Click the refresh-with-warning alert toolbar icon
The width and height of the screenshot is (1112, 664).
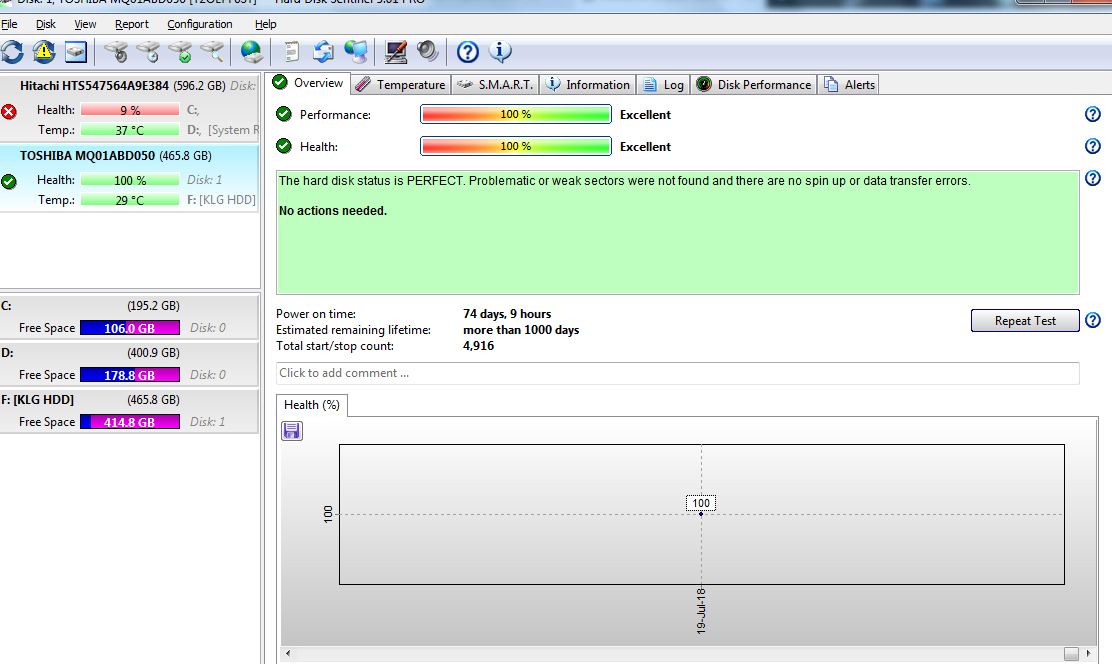point(44,52)
